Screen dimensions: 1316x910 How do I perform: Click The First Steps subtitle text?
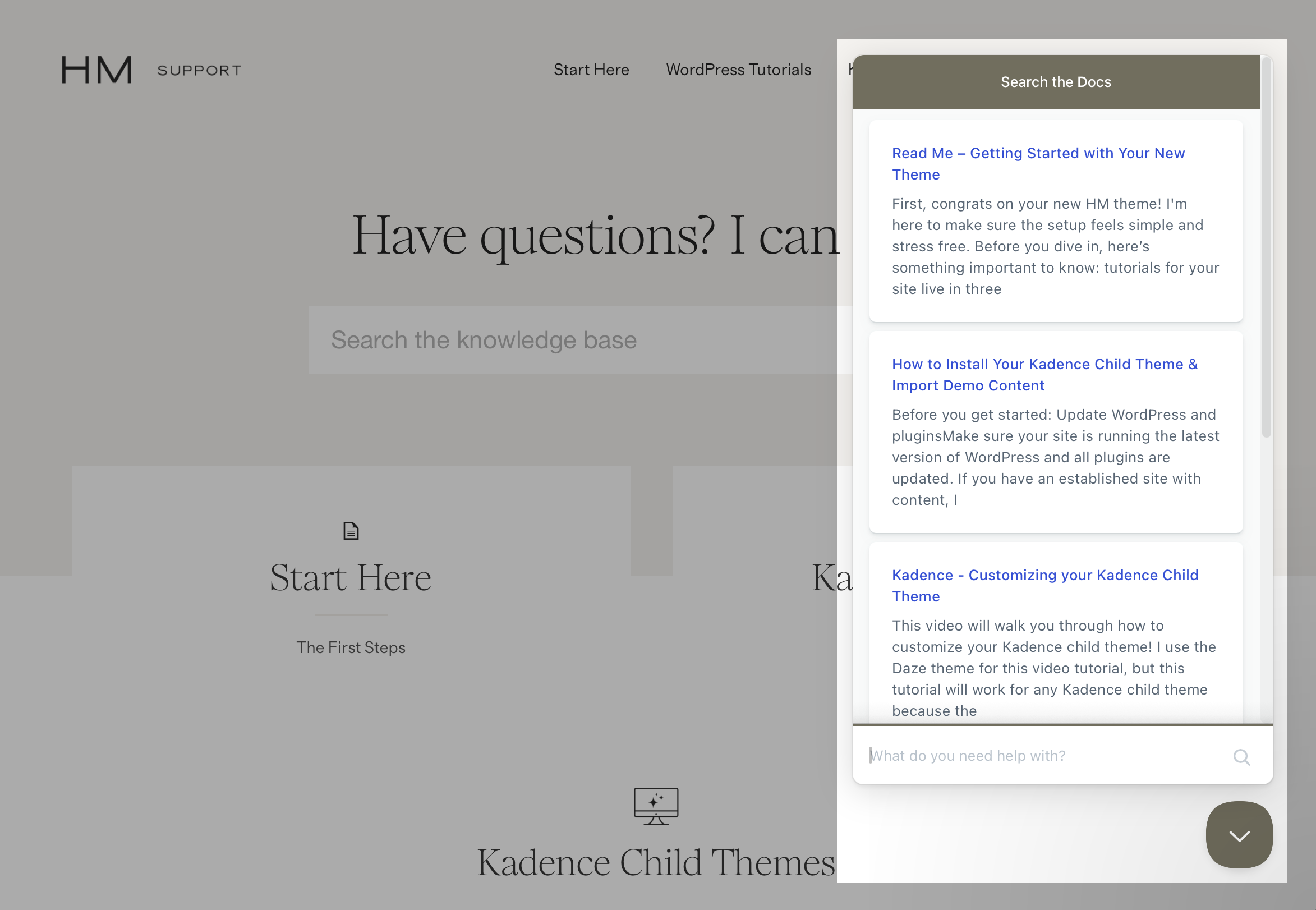(x=351, y=648)
